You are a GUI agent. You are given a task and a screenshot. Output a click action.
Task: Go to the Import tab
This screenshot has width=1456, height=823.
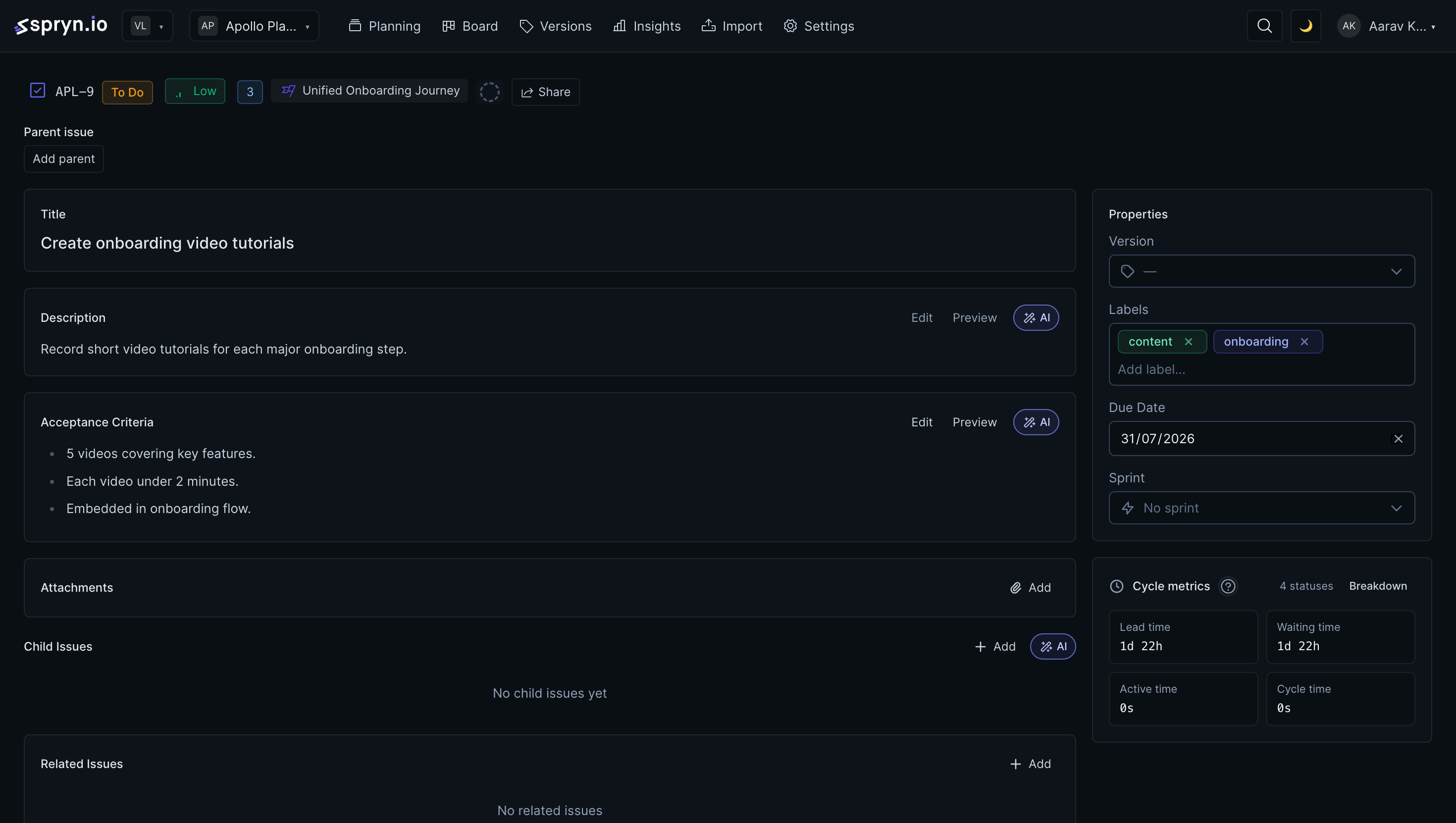(732, 26)
